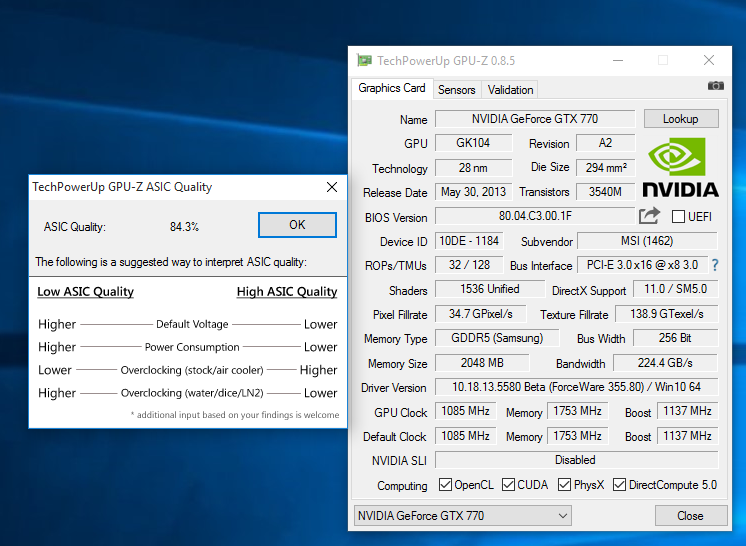Toggle the PhysX checkbox
The width and height of the screenshot is (746, 546).
pos(564,485)
